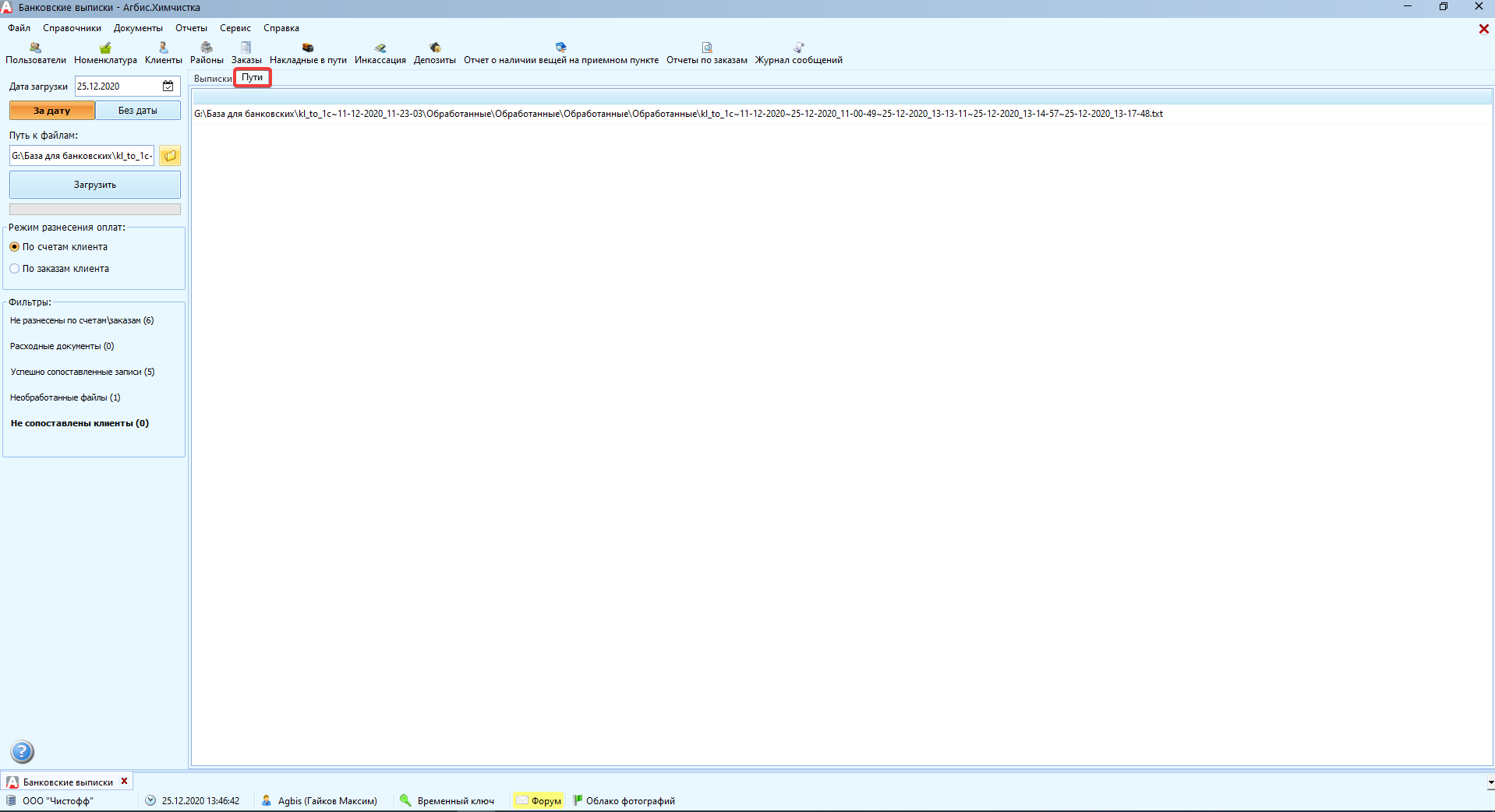Click the ООО "Чистофф" organization status entry

tap(50, 800)
